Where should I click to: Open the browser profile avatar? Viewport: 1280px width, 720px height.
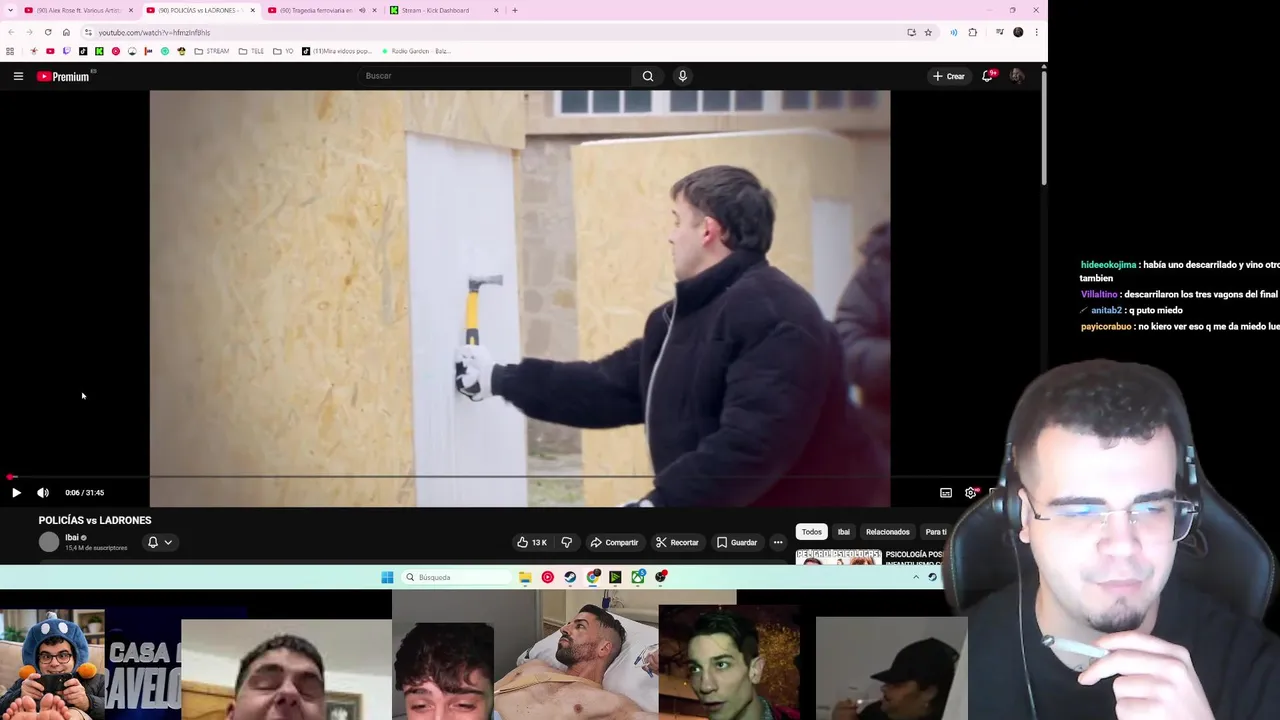(1018, 32)
